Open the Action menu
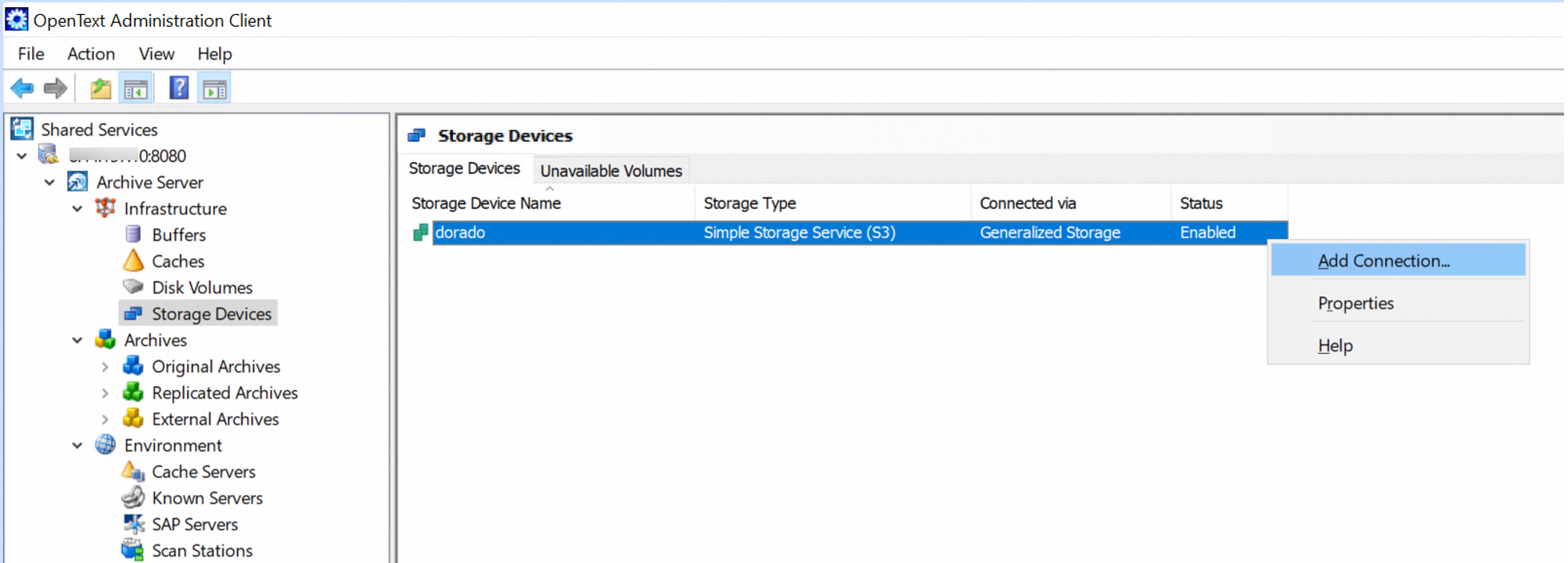Image resolution: width=1568 pixels, height=563 pixels. (91, 53)
